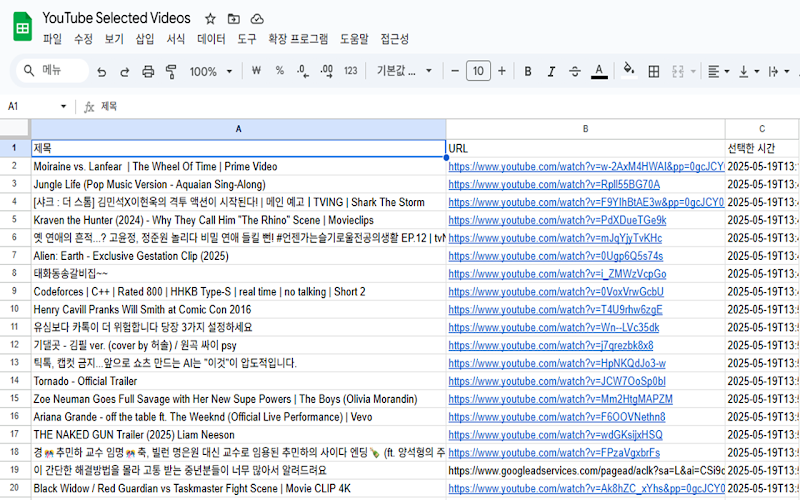The image size is (800, 500).
Task: Decrease font size with minus button
Action: [x=455, y=71]
